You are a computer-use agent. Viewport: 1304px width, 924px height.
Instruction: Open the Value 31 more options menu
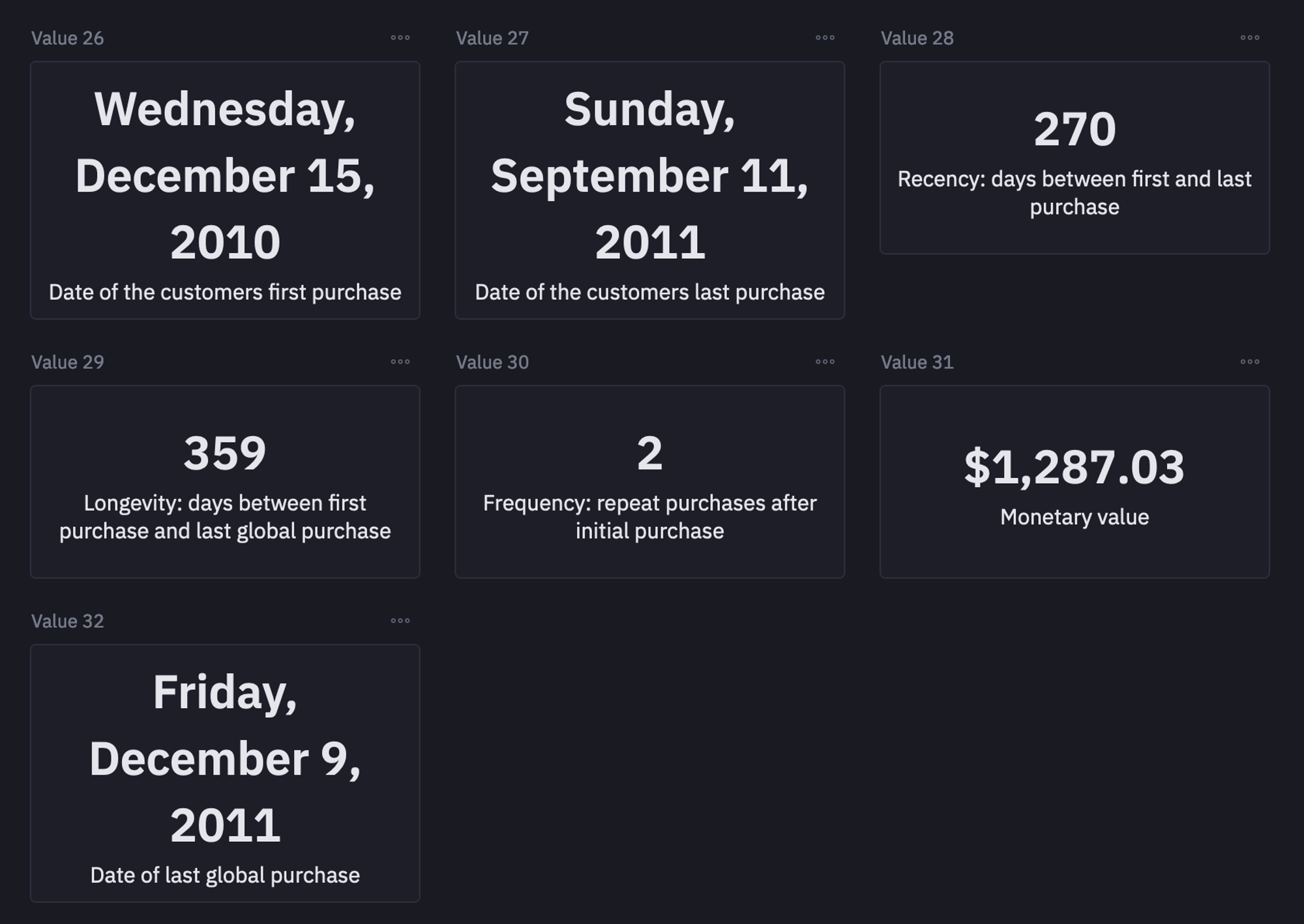click(1249, 362)
